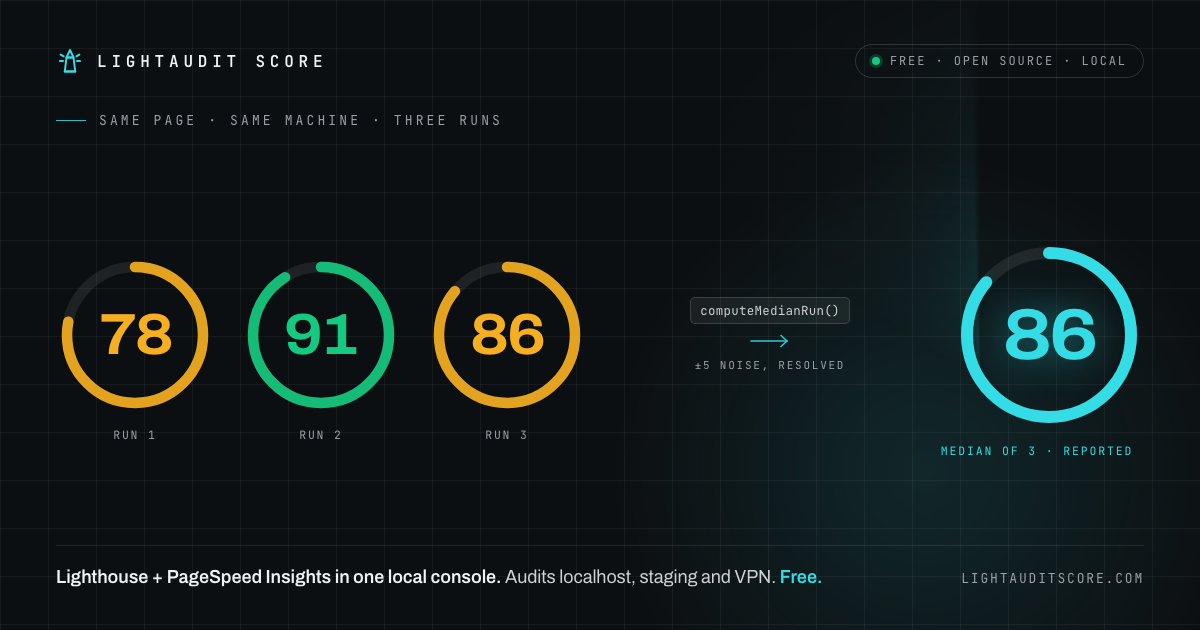Click the Lighthouse + PageSpeed Insights tagline

(x=439, y=577)
